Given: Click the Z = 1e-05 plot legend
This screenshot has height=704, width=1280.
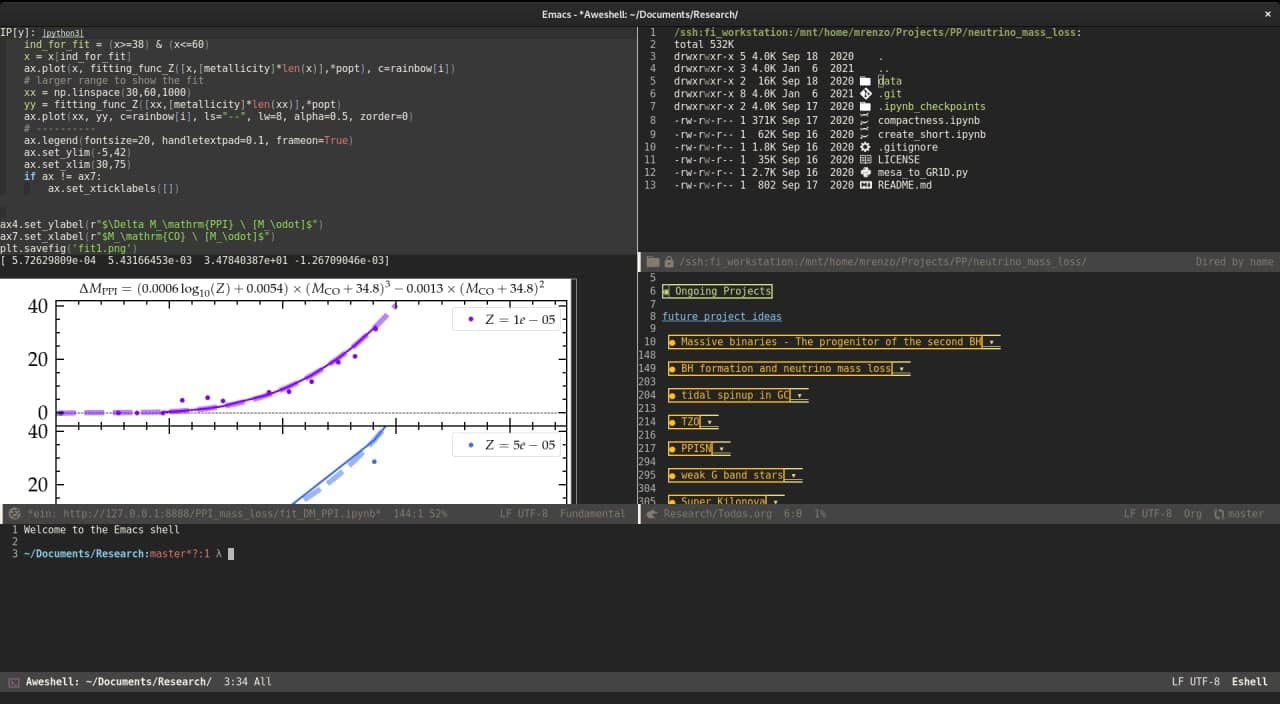Looking at the screenshot, I should coord(508,320).
